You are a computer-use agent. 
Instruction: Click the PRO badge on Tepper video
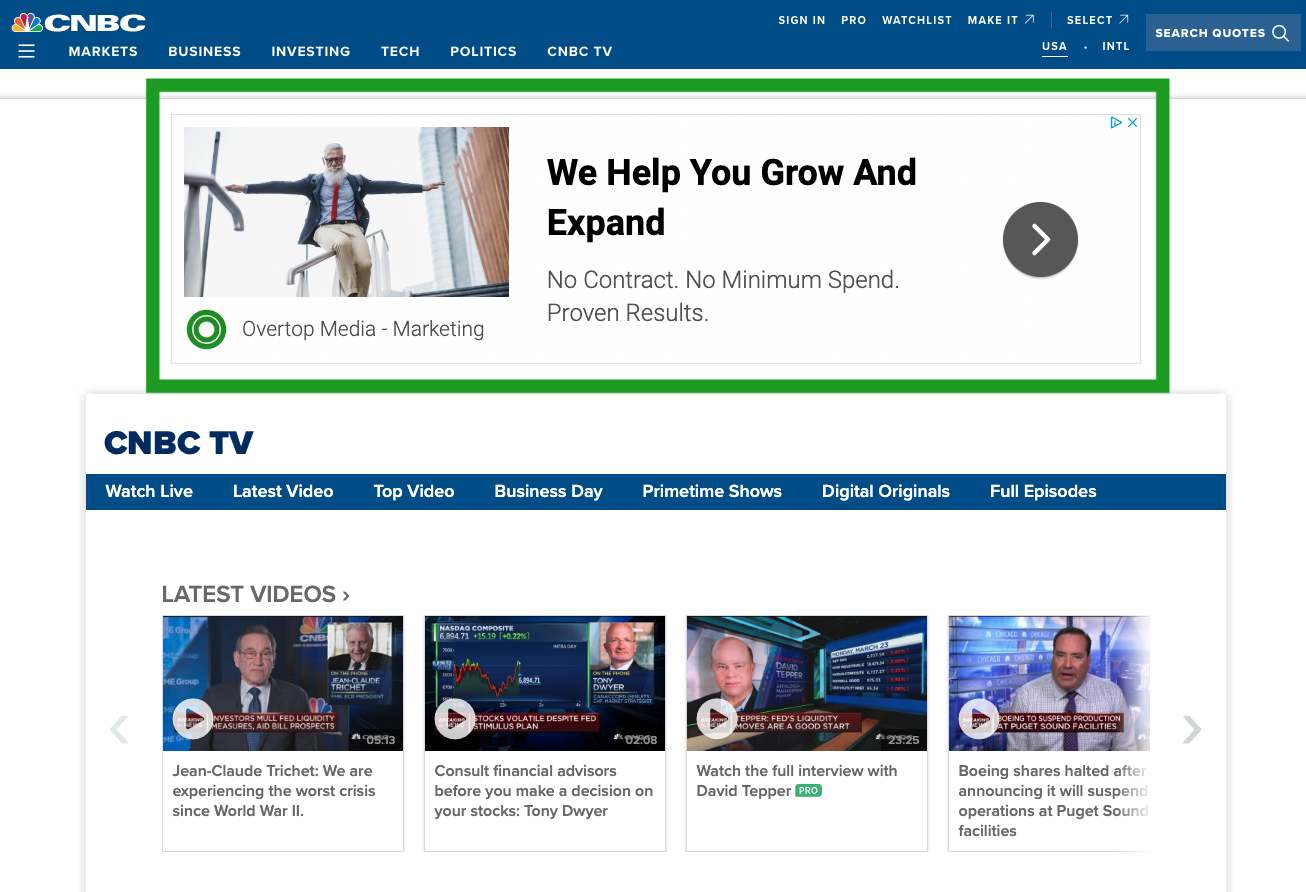(808, 791)
